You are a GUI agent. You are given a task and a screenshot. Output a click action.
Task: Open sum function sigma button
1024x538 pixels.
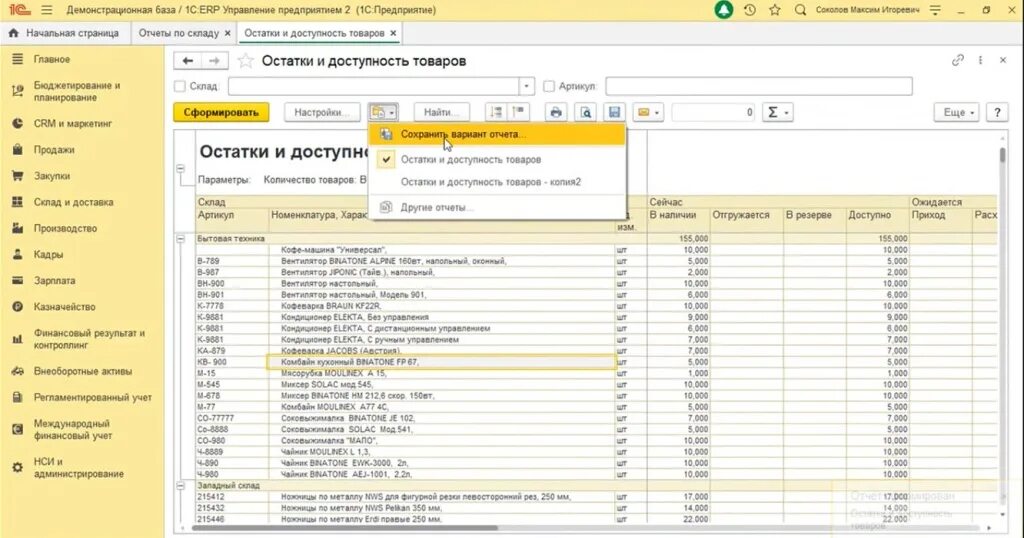point(778,112)
